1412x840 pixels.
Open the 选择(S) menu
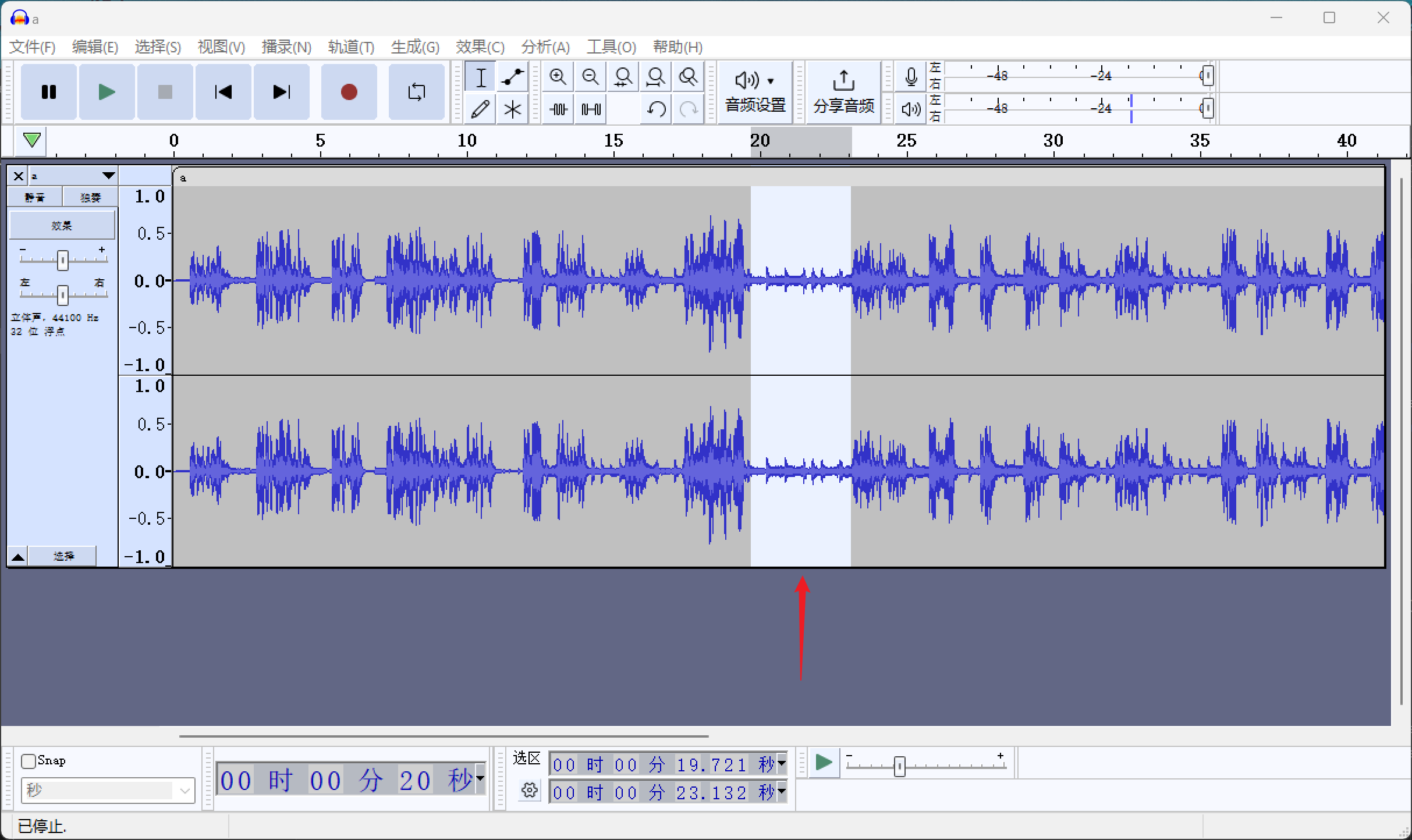[158, 47]
